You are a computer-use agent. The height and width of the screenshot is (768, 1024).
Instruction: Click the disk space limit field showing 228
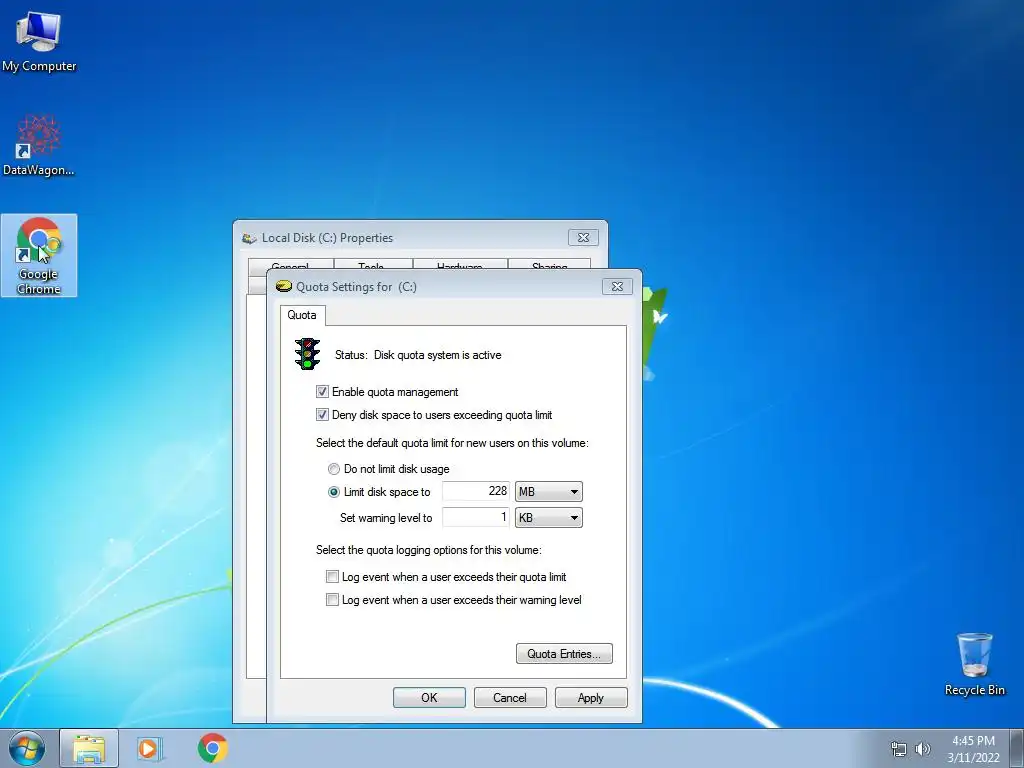(476, 491)
